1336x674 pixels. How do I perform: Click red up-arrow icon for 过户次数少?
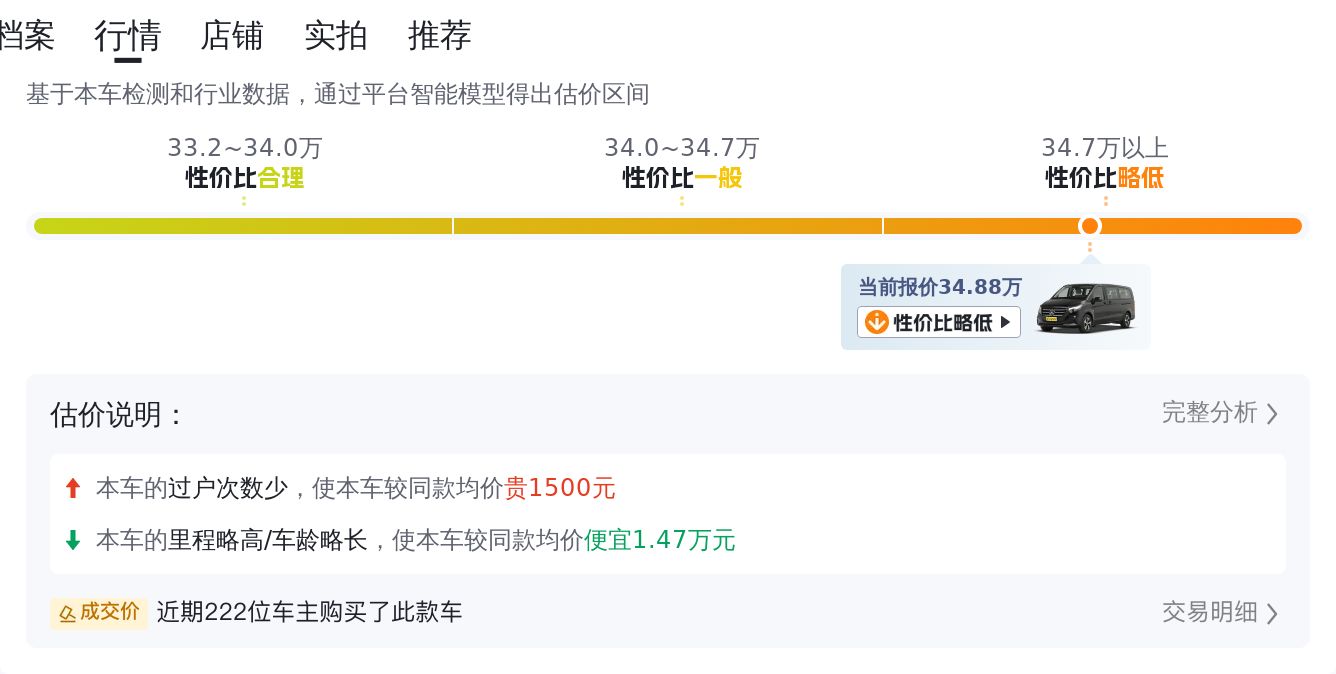click(72, 488)
